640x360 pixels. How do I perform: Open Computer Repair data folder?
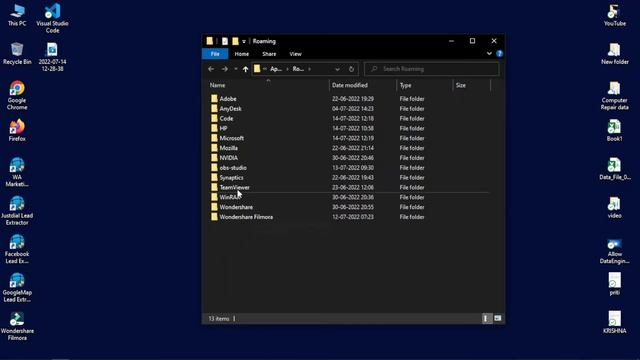coord(614,95)
